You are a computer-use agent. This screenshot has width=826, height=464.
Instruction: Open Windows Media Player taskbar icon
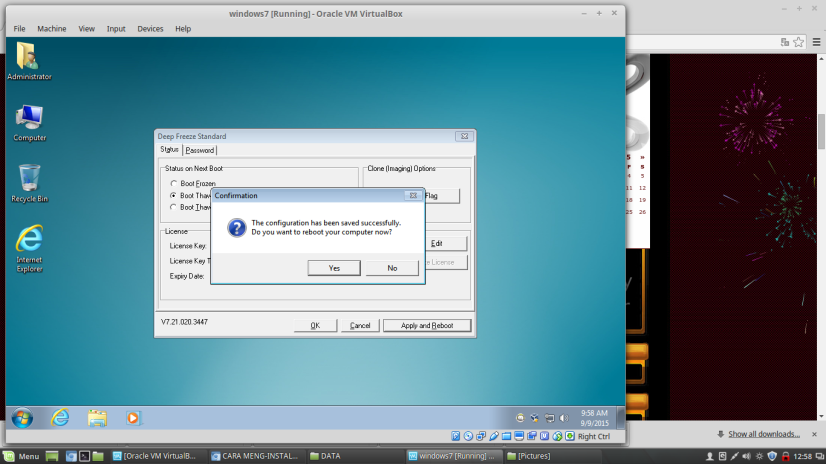[133, 418]
